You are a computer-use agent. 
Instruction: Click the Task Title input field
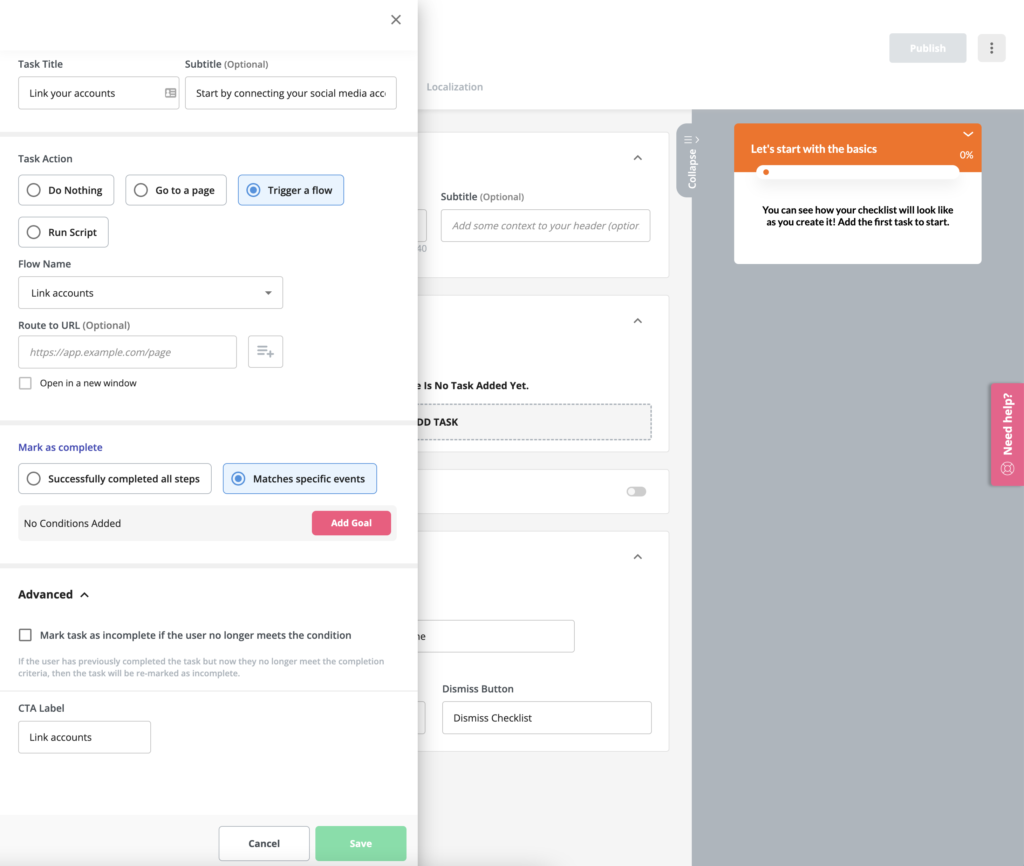coord(99,93)
